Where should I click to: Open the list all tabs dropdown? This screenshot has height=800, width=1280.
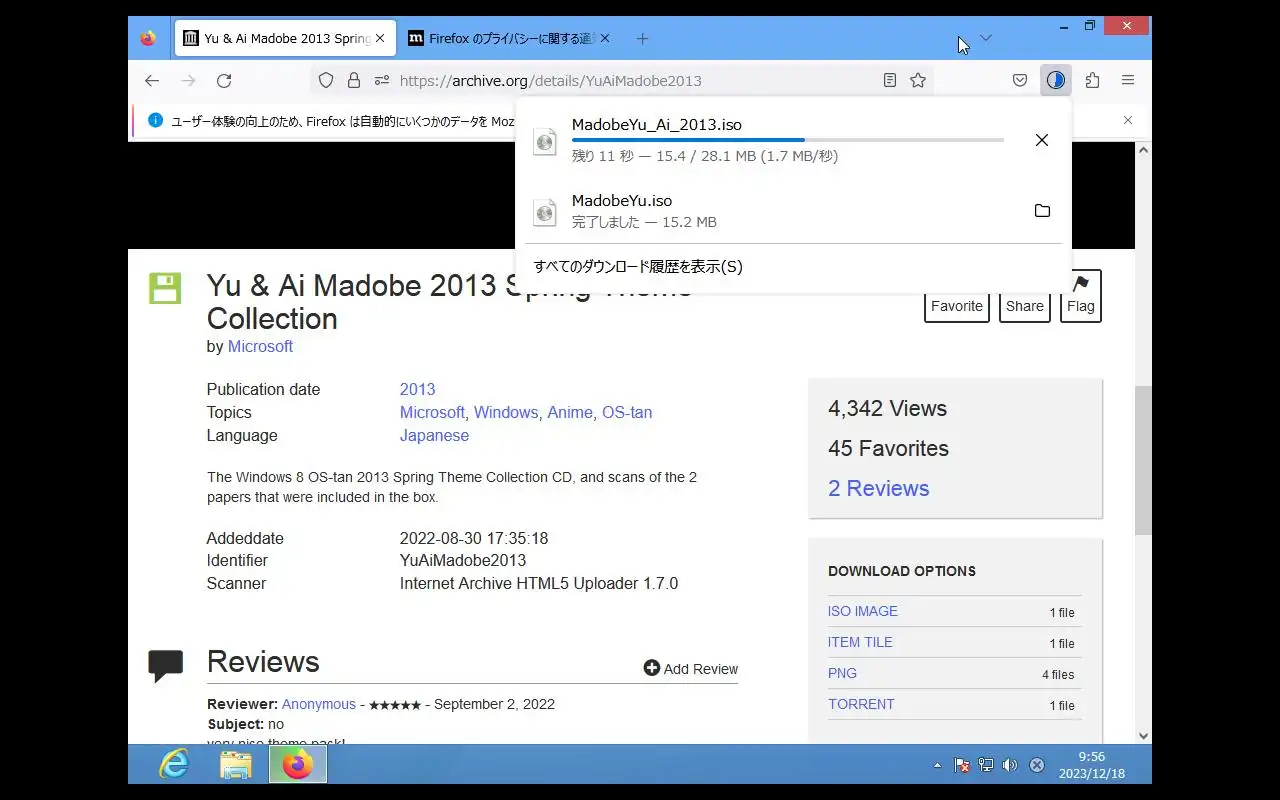(986, 39)
